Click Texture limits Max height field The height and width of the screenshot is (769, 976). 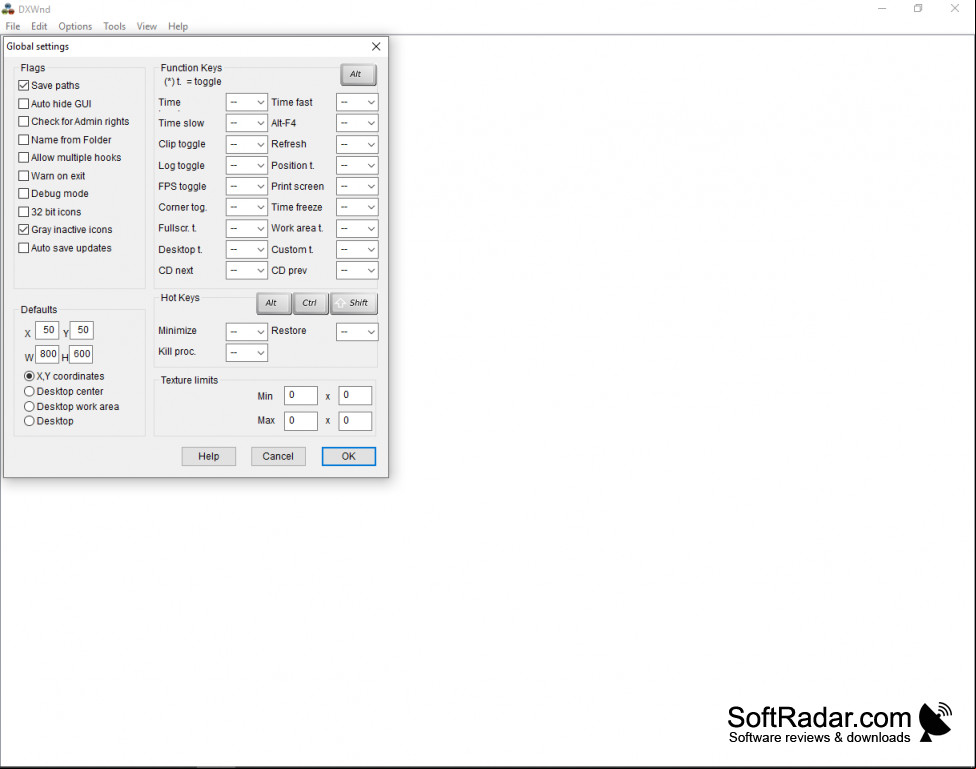355,421
